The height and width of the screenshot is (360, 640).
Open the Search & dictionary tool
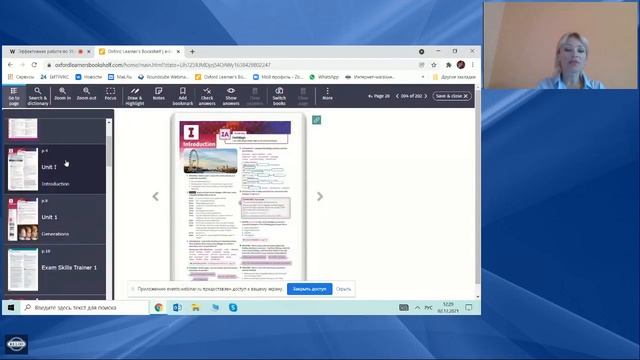[x=38, y=96]
